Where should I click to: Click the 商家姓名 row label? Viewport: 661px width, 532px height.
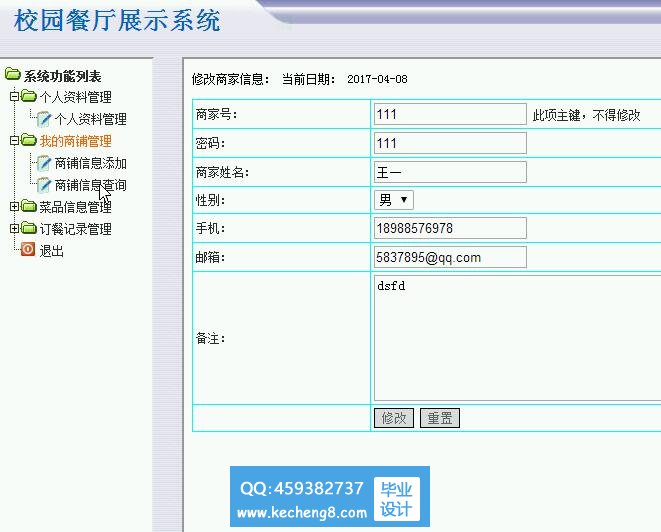coord(223,172)
